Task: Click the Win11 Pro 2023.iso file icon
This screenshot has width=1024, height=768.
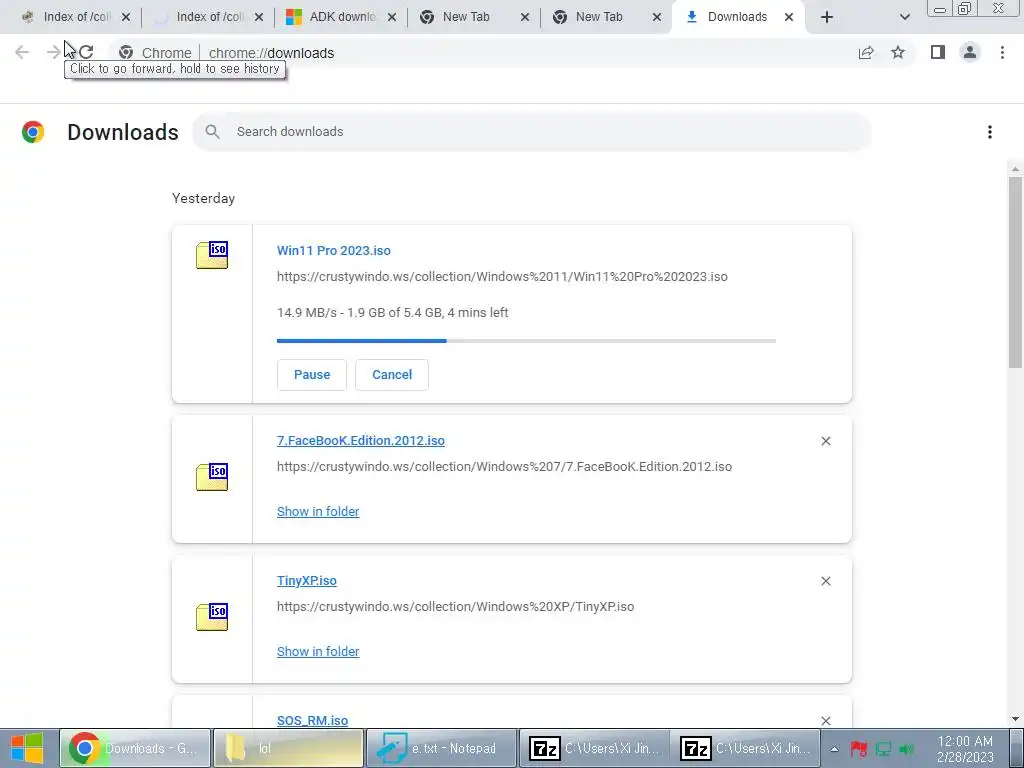Action: click(212, 255)
